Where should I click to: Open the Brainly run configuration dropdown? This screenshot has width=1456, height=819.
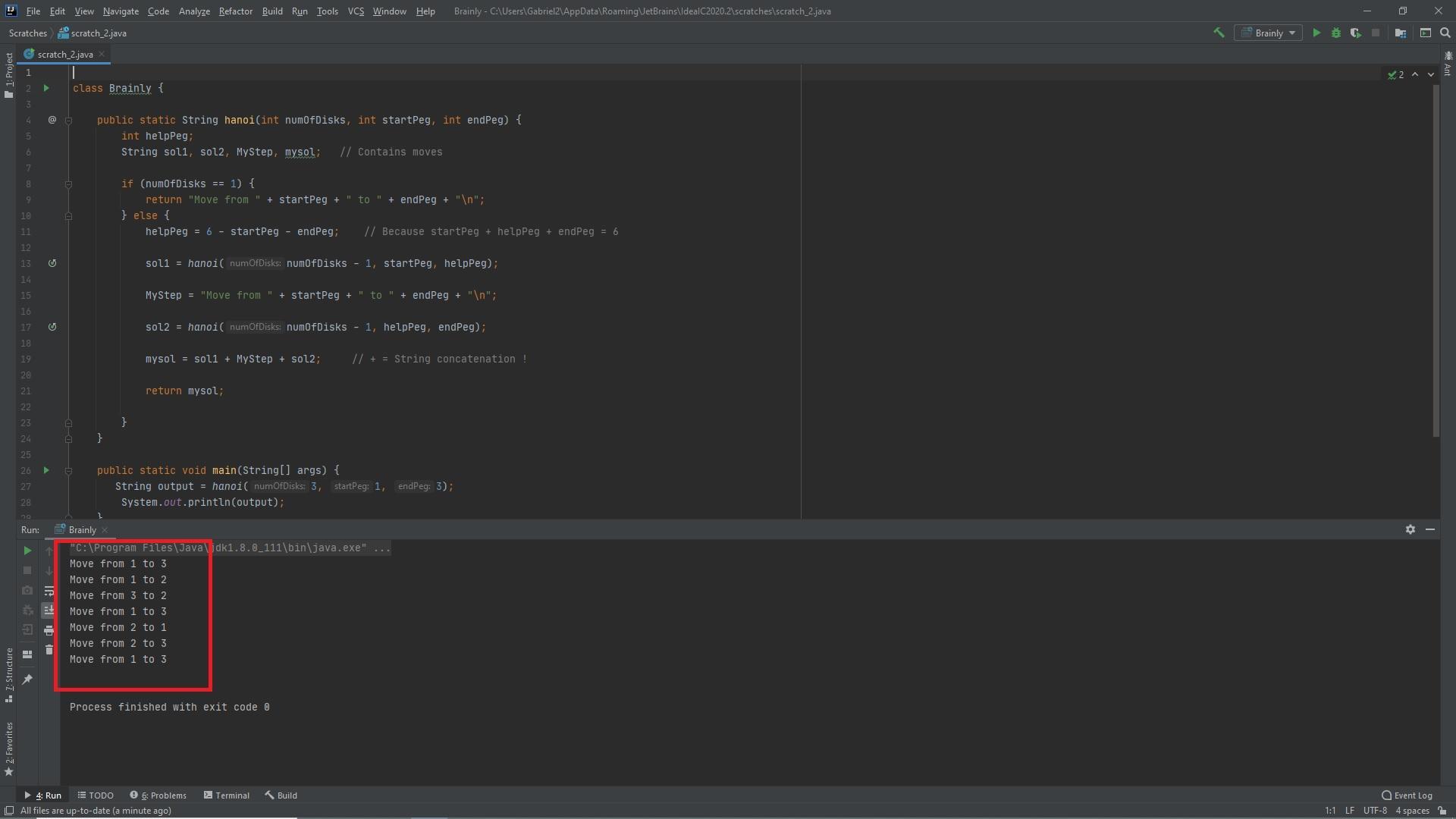pyautogui.click(x=1268, y=33)
